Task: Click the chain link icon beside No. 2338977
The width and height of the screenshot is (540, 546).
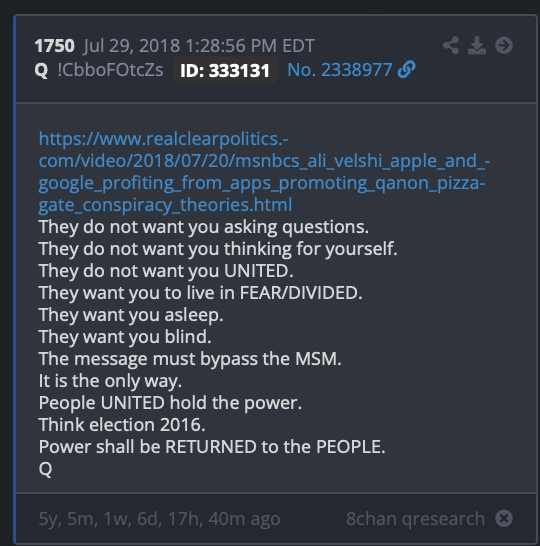Action: pos(406,69)
